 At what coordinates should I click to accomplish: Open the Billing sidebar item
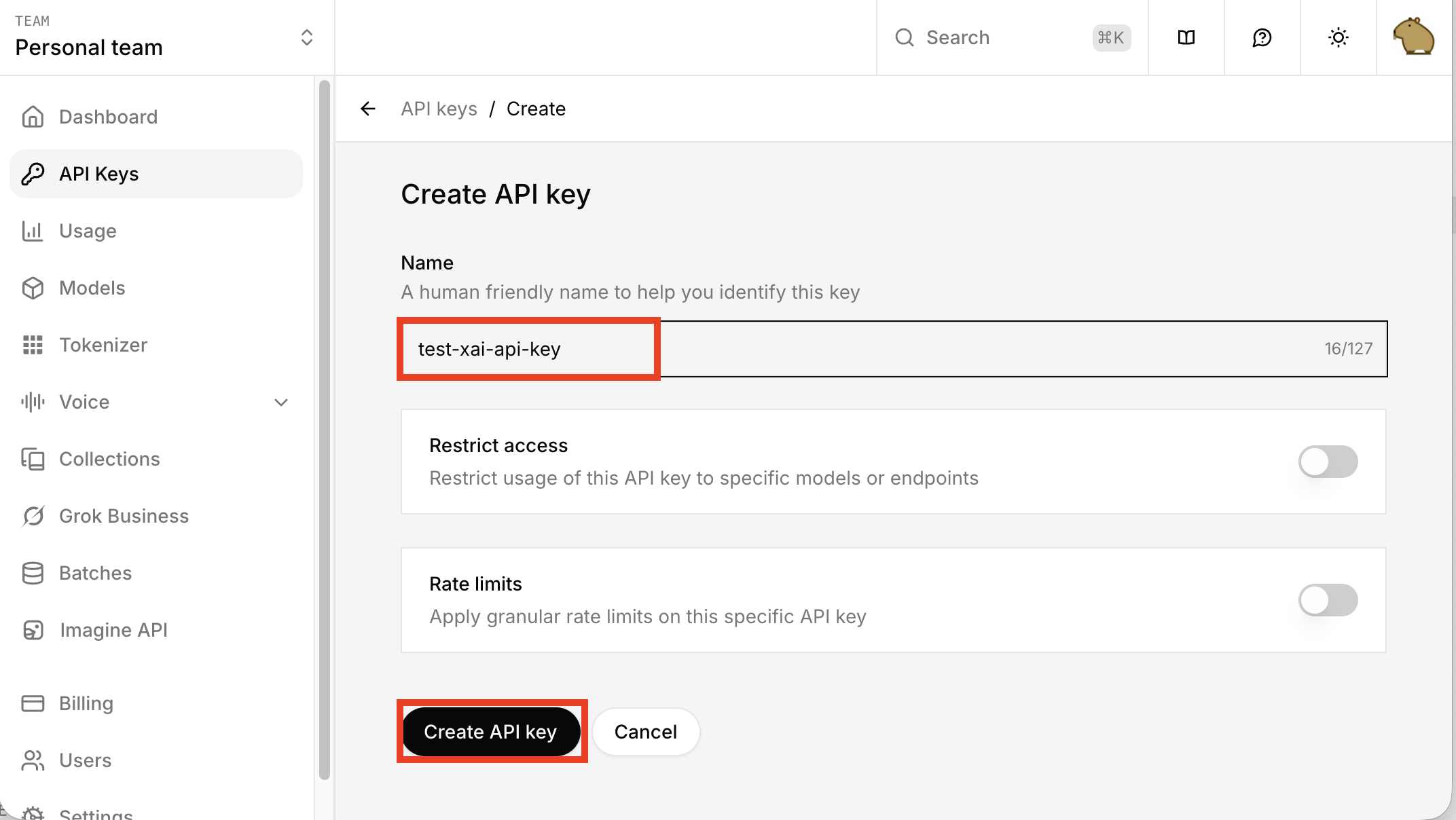(86, 703)
